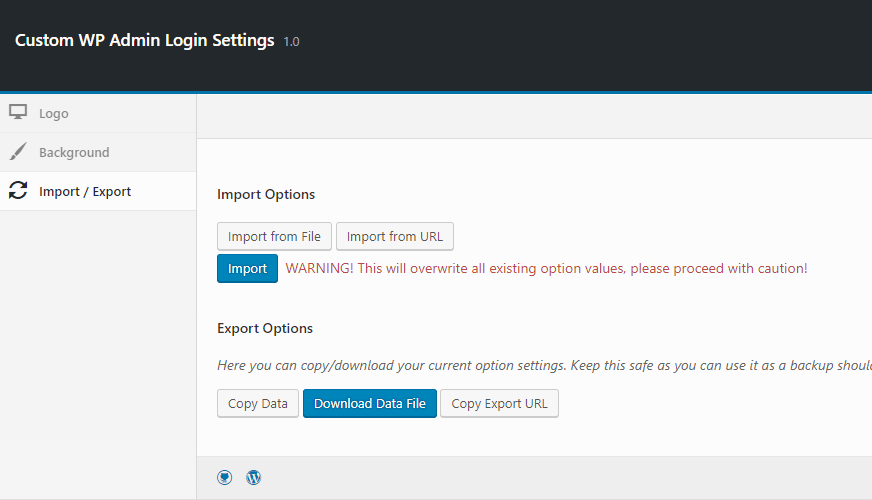Click the Export Options heading
This screenshot has height=500, width=872.
tap(265, 329)
